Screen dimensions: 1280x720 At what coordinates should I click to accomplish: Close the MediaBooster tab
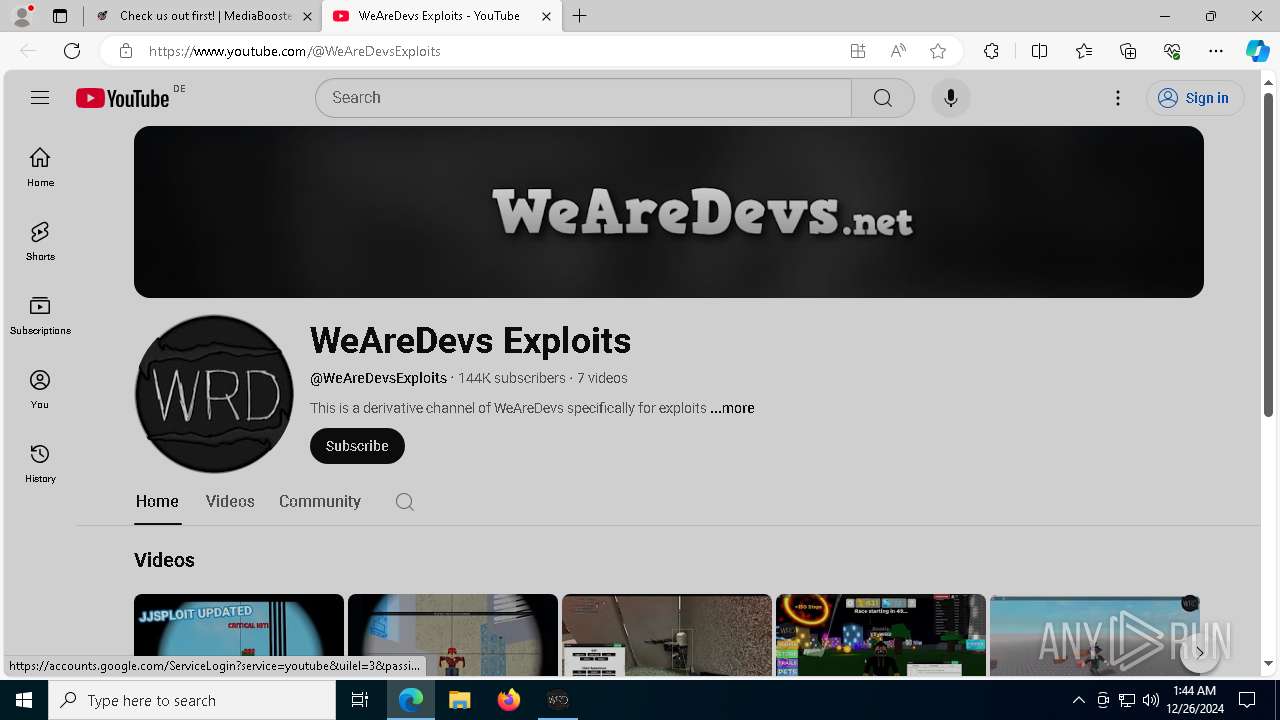(x=307, y=16)
